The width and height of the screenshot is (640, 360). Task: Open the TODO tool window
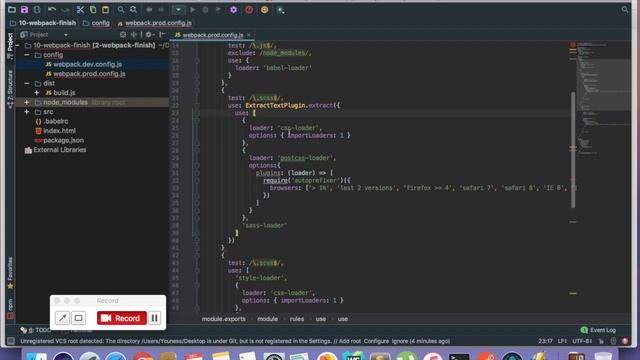[36, 330]
